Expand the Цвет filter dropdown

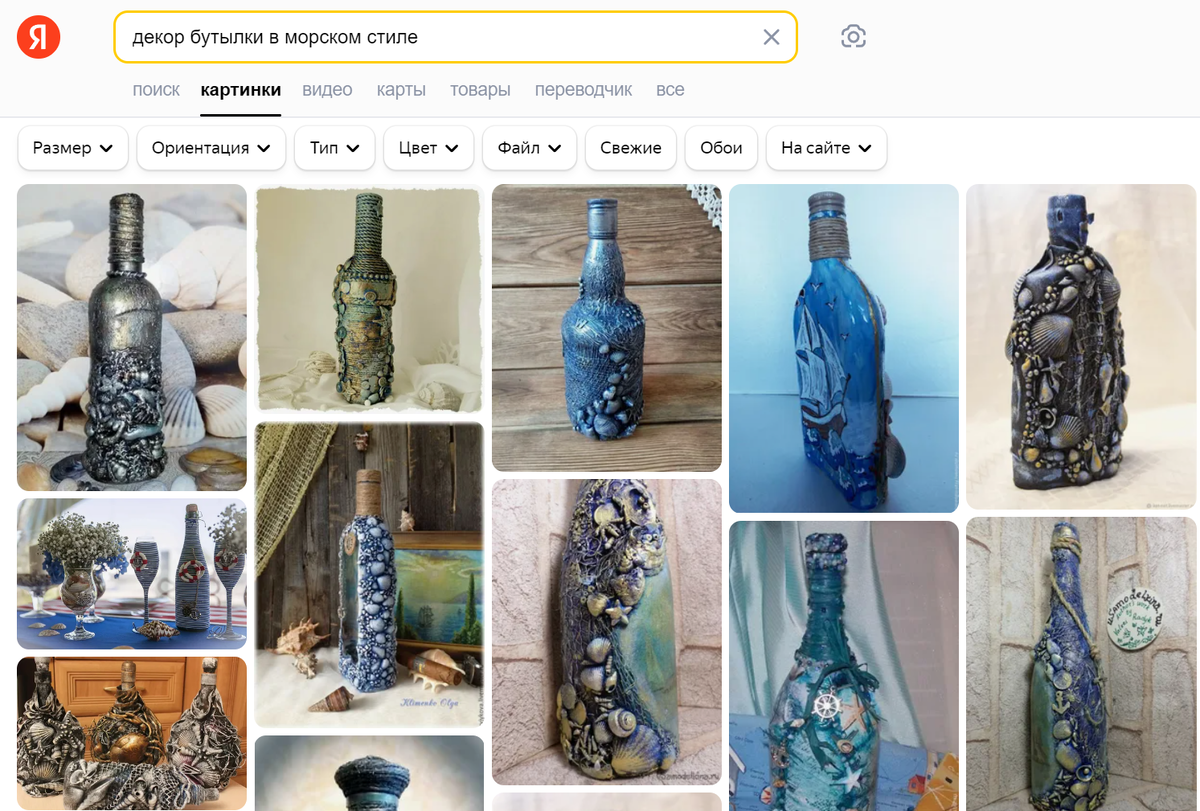click(x=428, y=147)
